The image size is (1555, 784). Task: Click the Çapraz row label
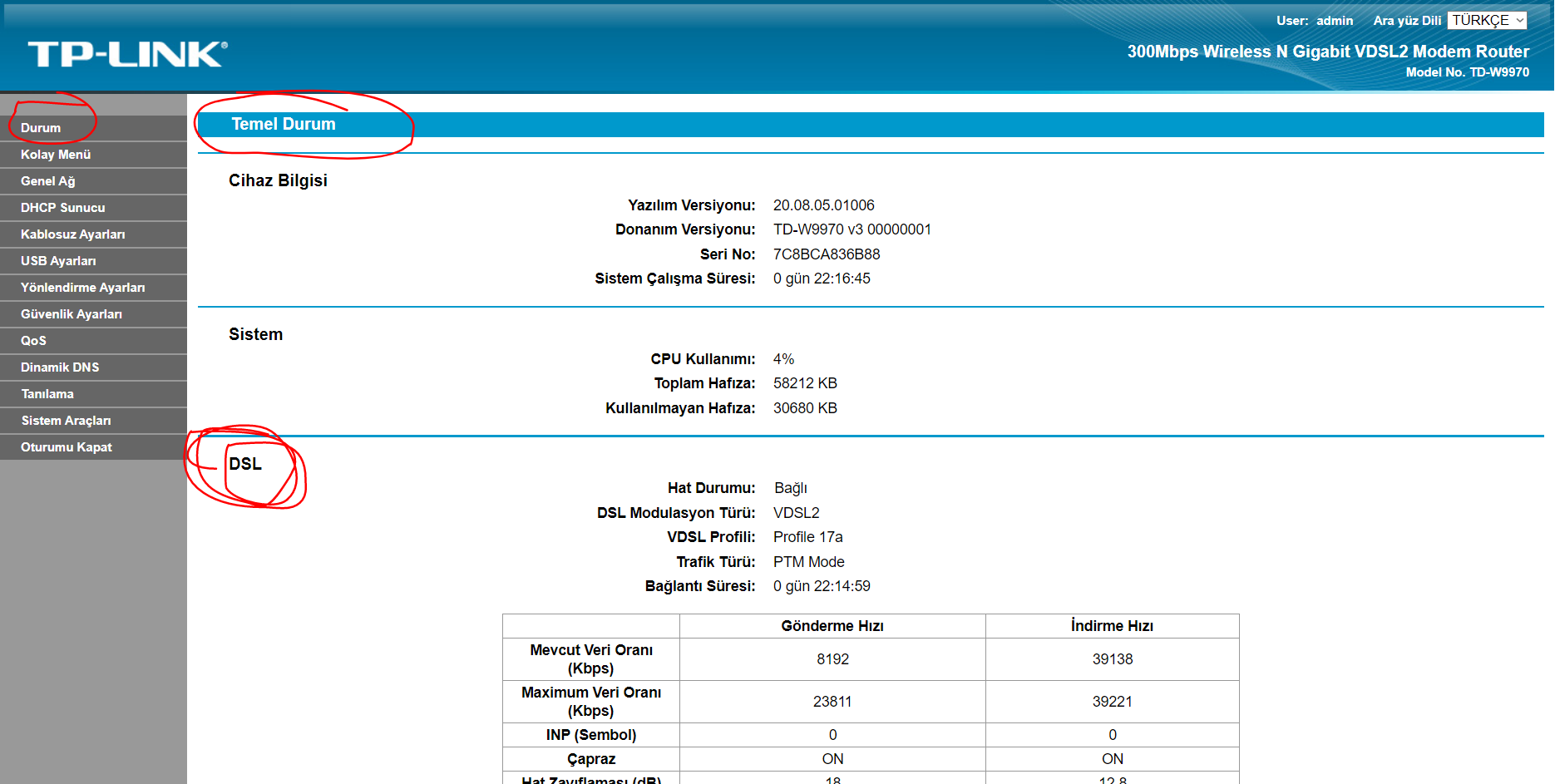[x=591, y=759]
